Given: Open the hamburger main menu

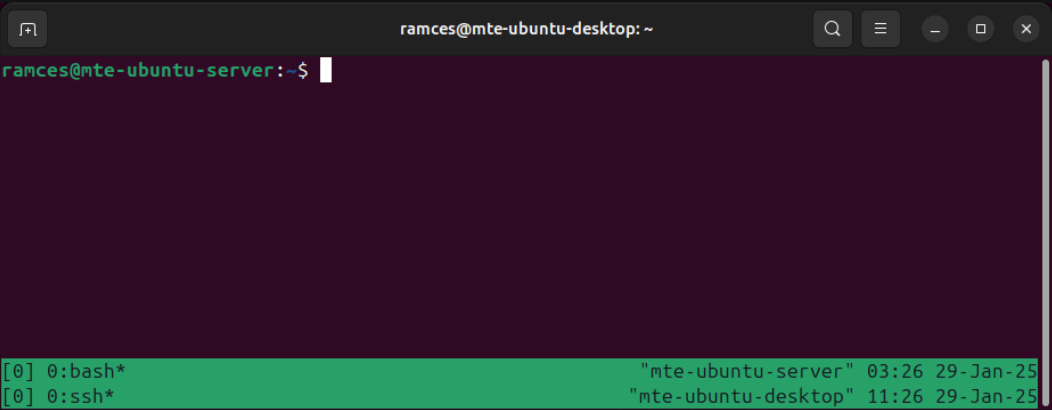Looking at the screenshot, I should pyautogui.click(x=880, y=29).
